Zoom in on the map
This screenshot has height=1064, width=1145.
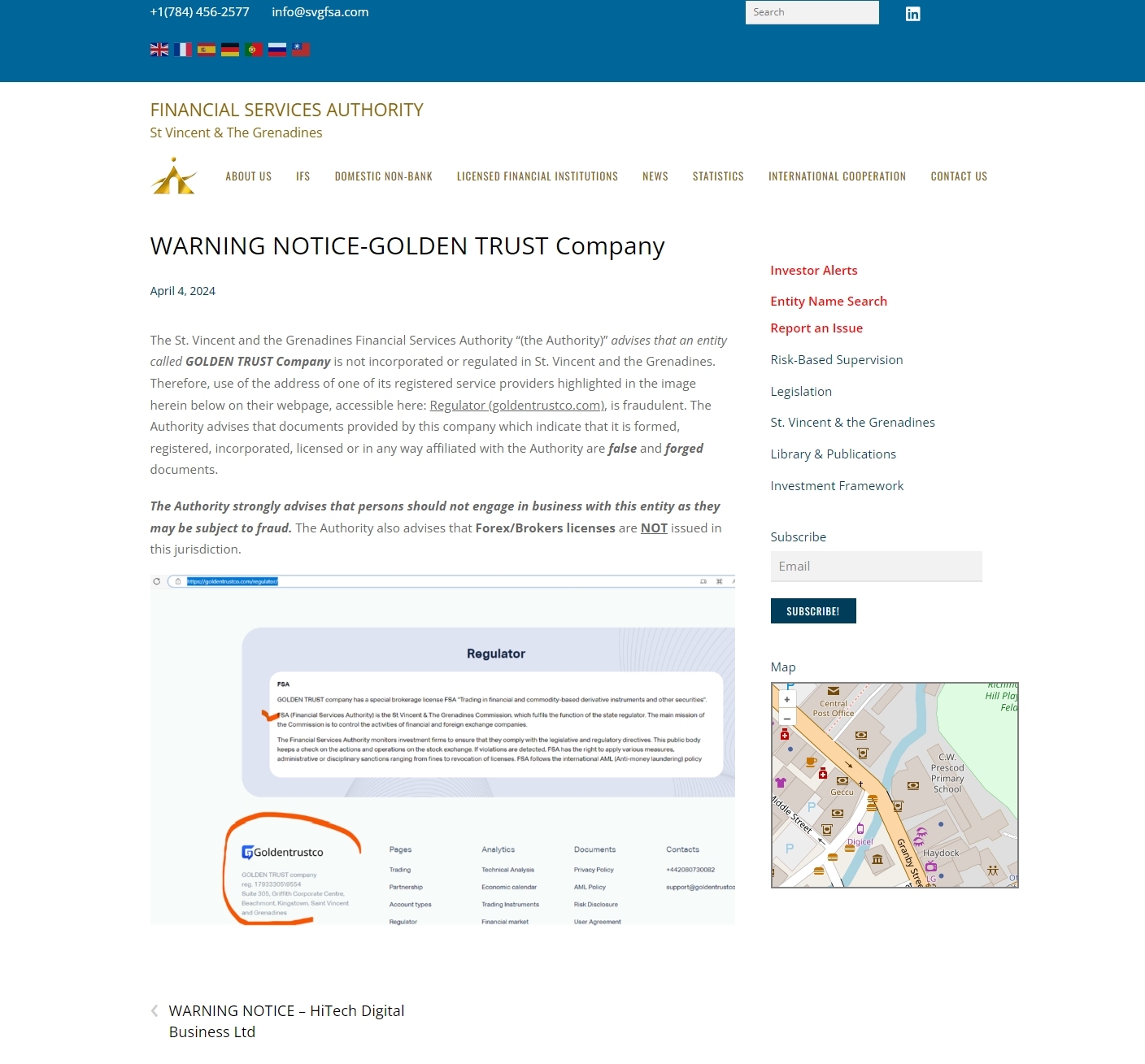[786, 700]
